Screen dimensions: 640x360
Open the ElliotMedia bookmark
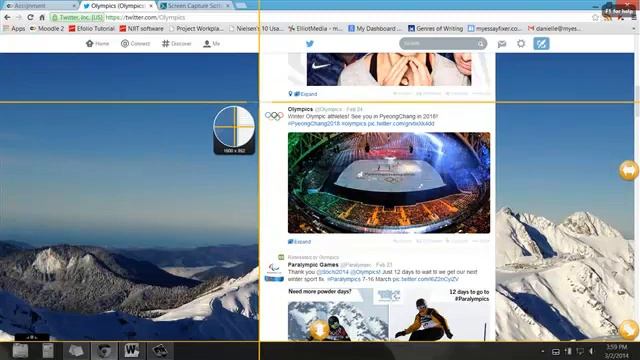(315, 29)
